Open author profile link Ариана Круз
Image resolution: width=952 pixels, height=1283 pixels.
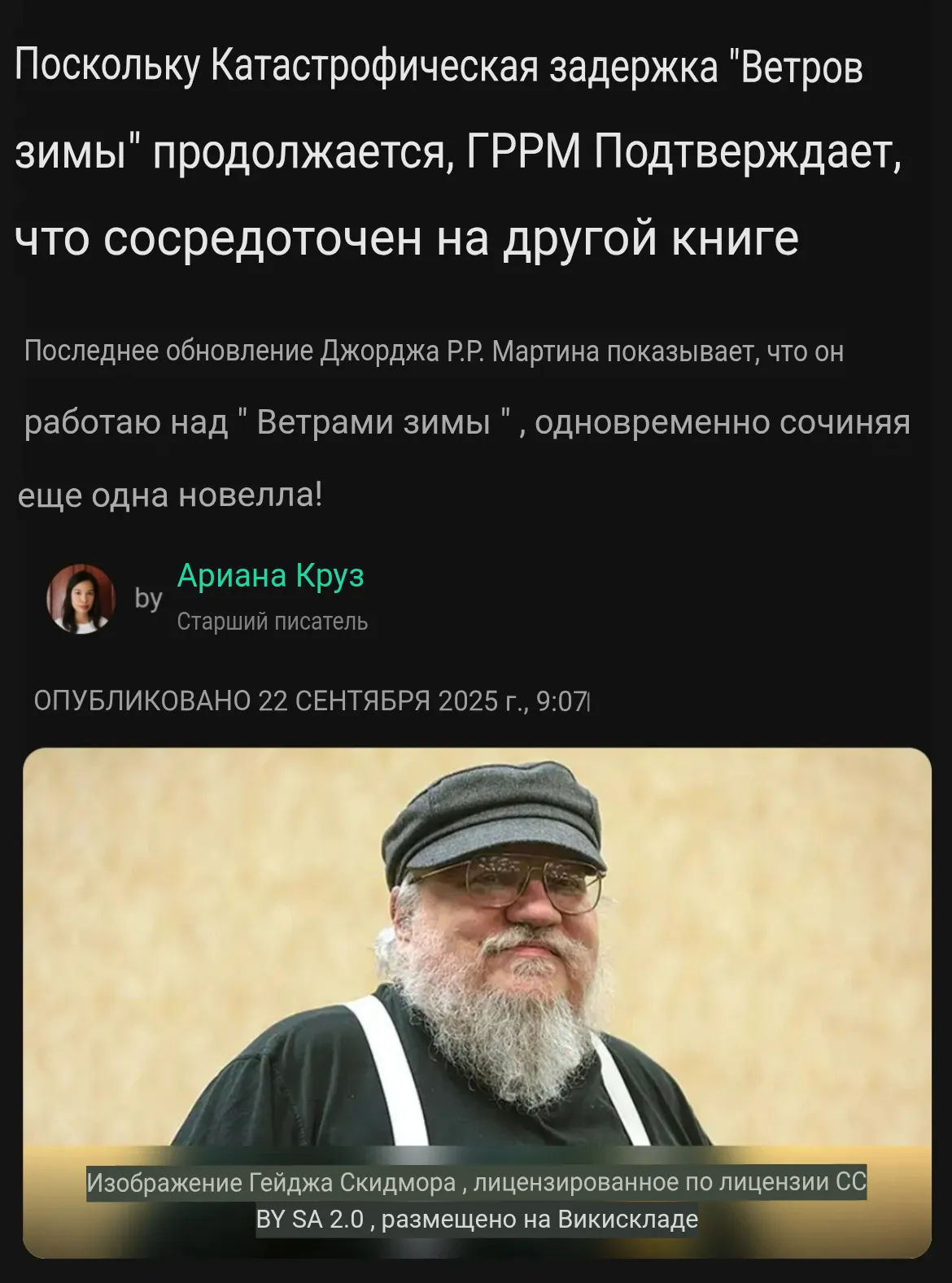pos(270,576)
